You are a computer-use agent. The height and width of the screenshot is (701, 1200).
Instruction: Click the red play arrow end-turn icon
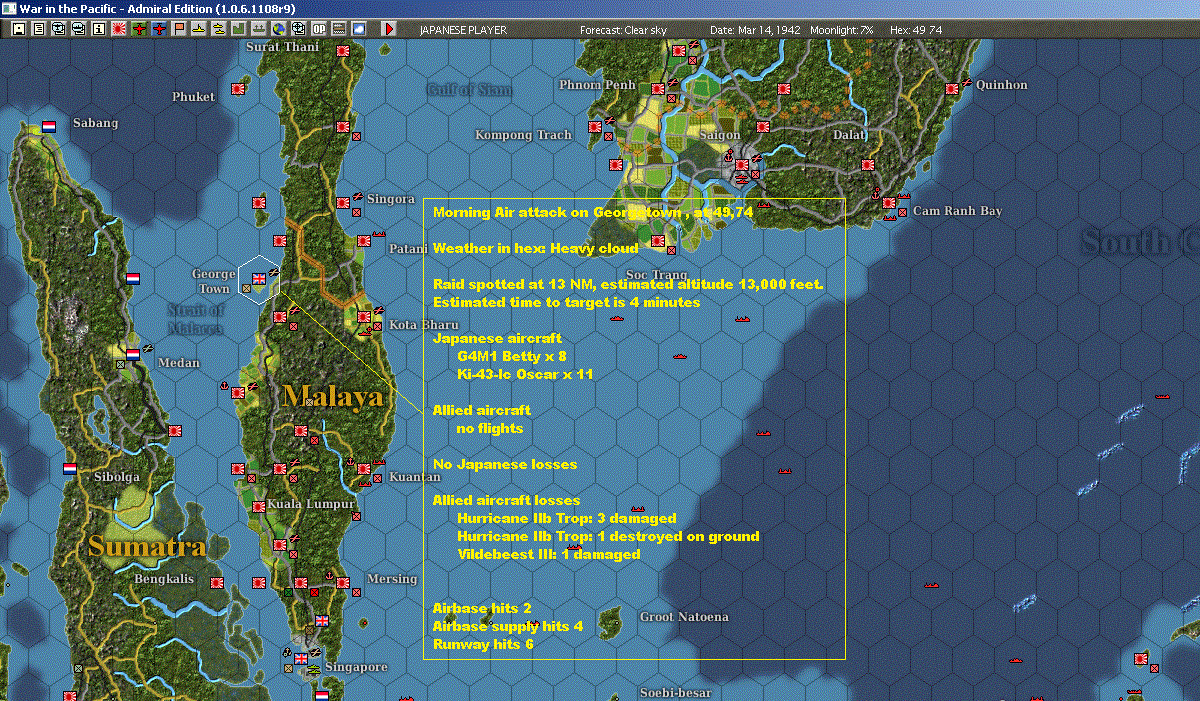tap(389, 29)
